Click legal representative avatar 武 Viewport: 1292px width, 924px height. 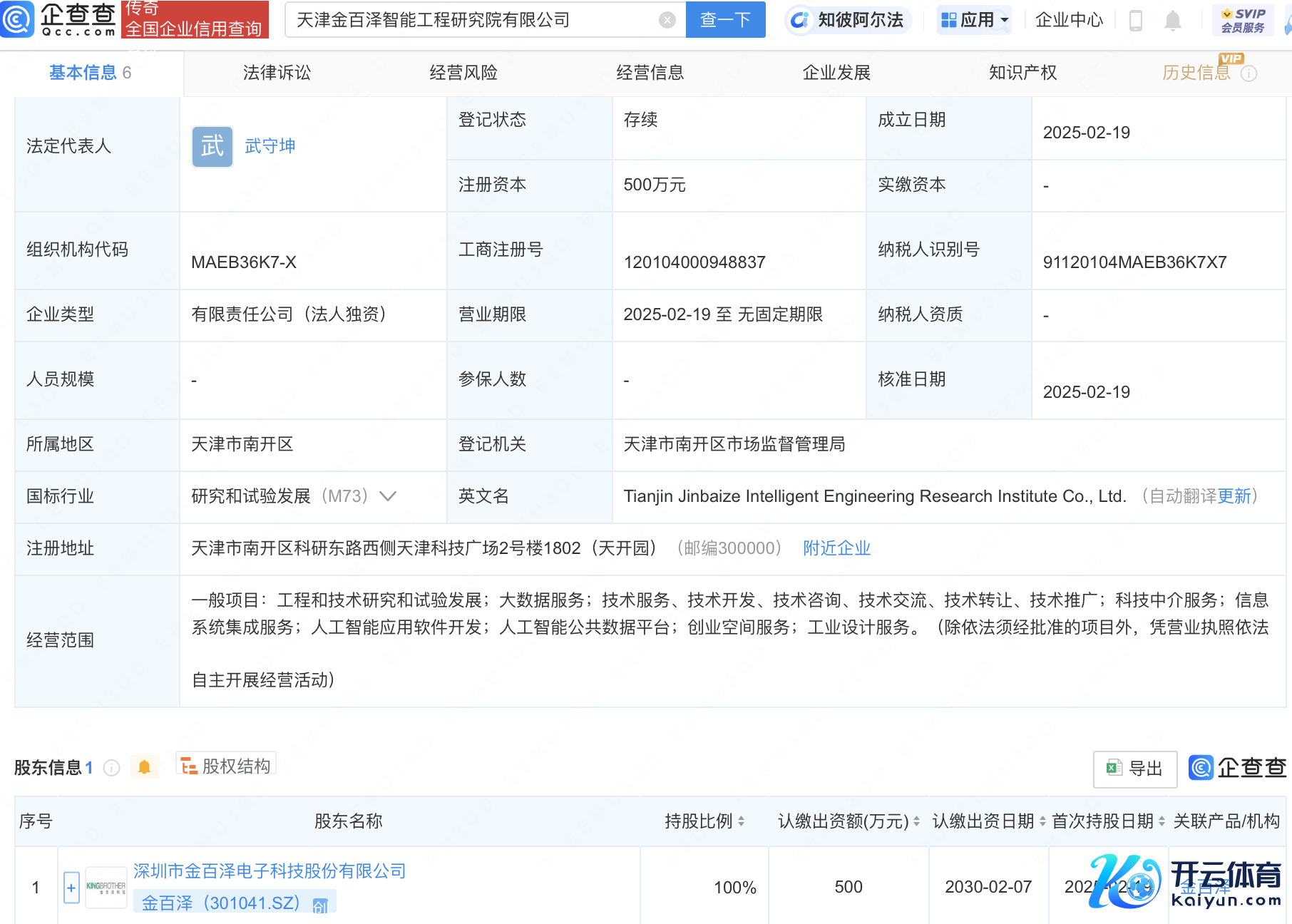212,147
